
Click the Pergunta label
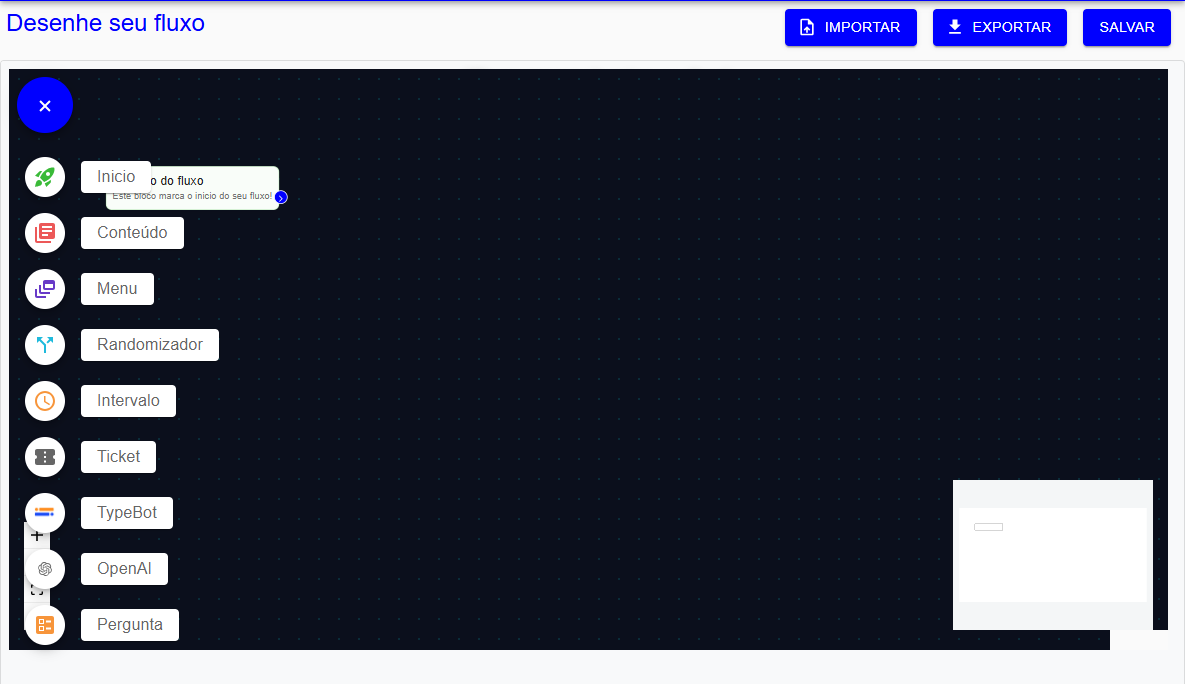129,625
